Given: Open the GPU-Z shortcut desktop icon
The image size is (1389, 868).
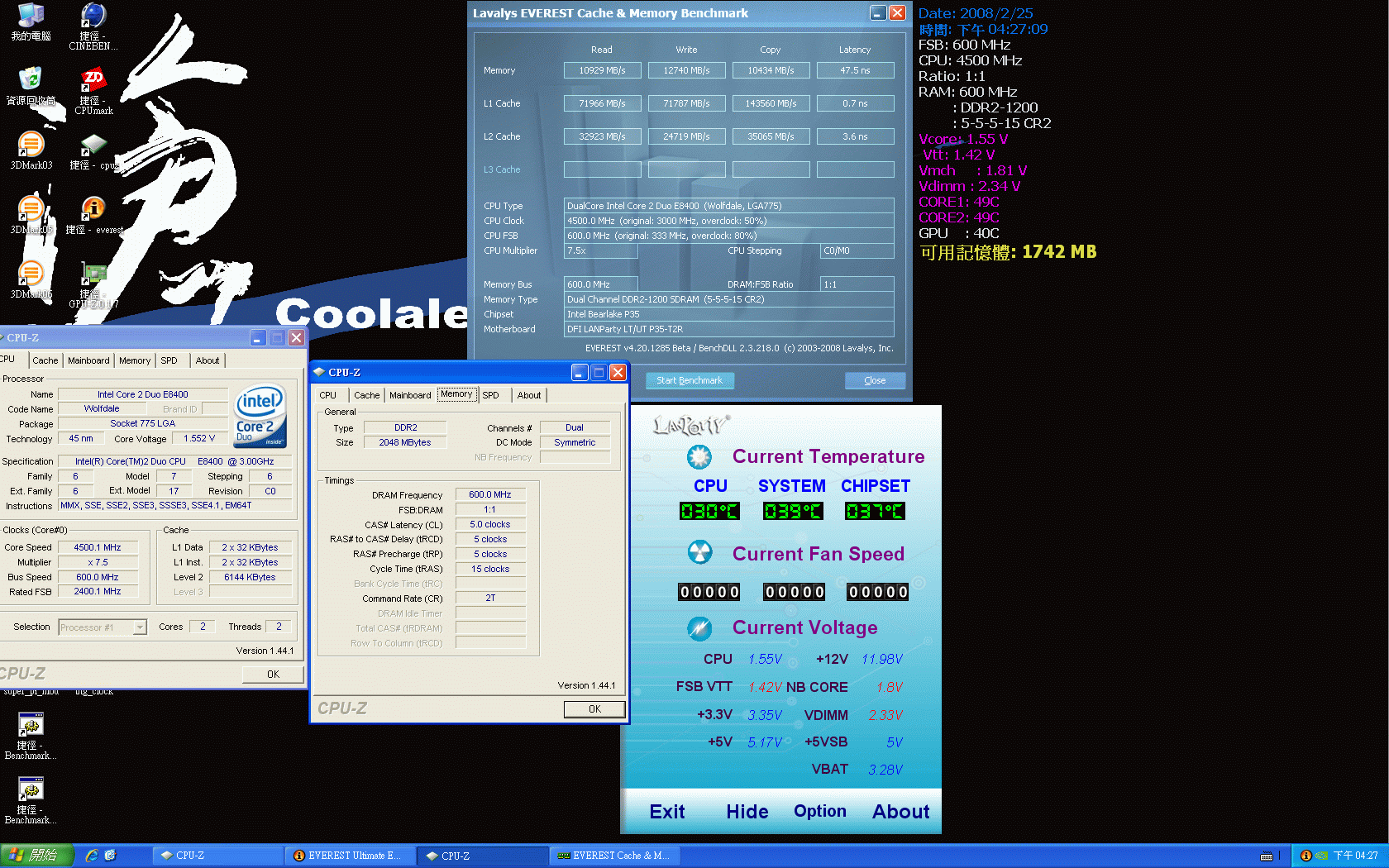Looking at the screenshot, I should coord(93,284).
